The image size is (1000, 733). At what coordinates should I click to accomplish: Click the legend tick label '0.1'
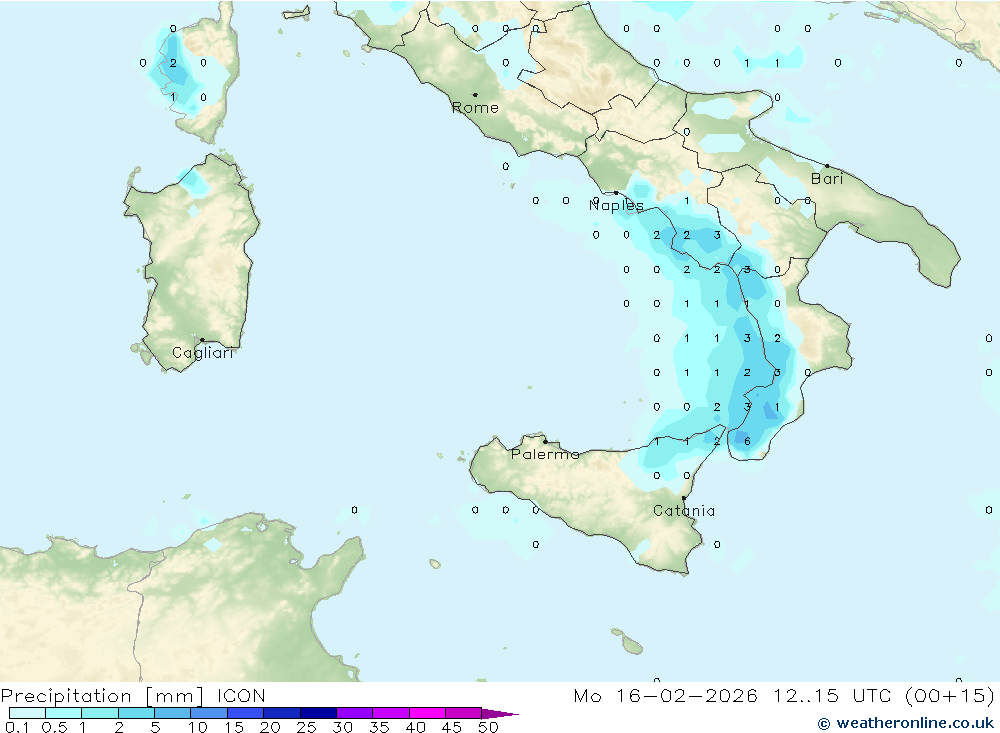(x=17, y=727)
